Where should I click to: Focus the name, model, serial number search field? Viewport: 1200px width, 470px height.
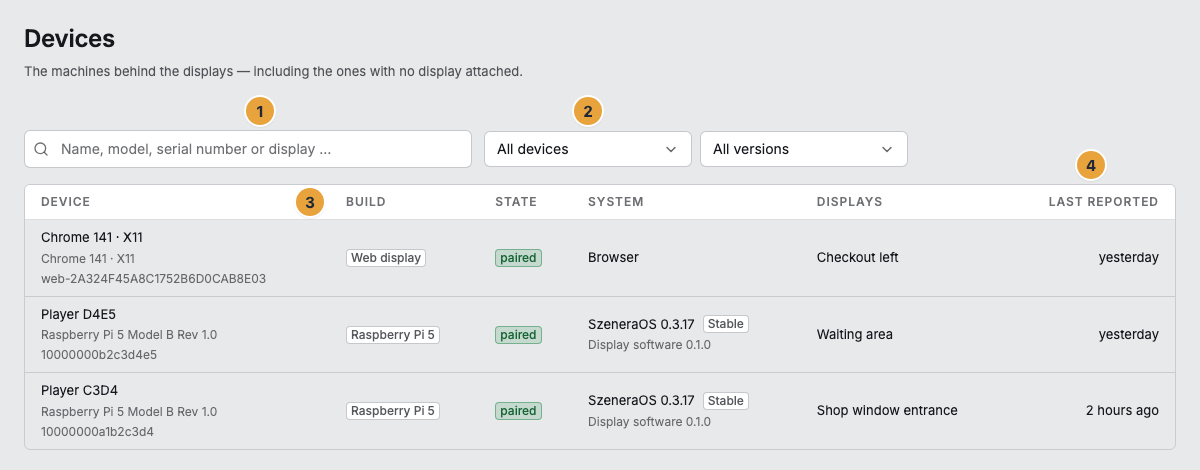click(x=248, y=149)
